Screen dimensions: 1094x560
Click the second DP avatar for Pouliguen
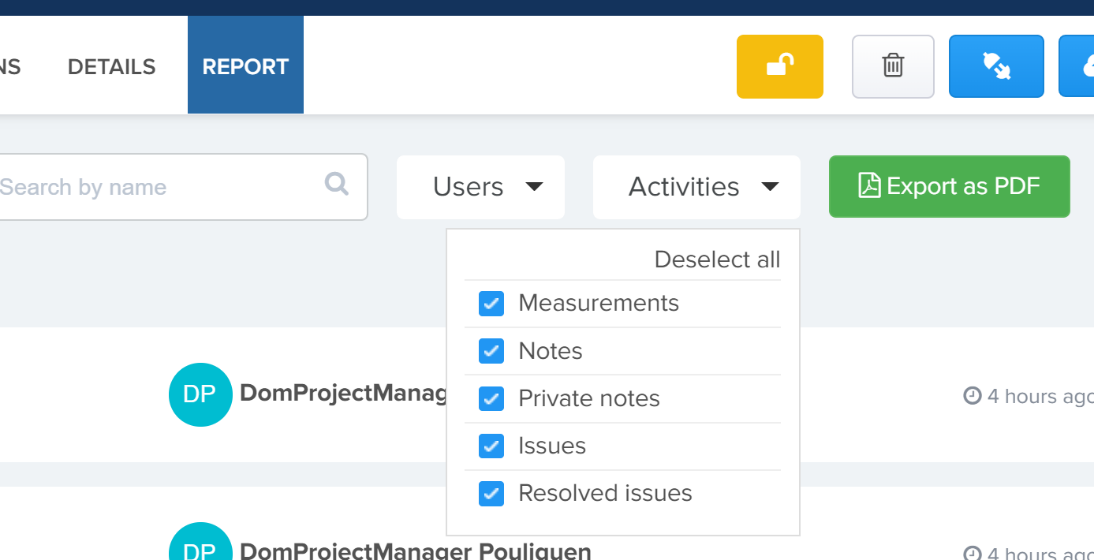click(200, 541)
